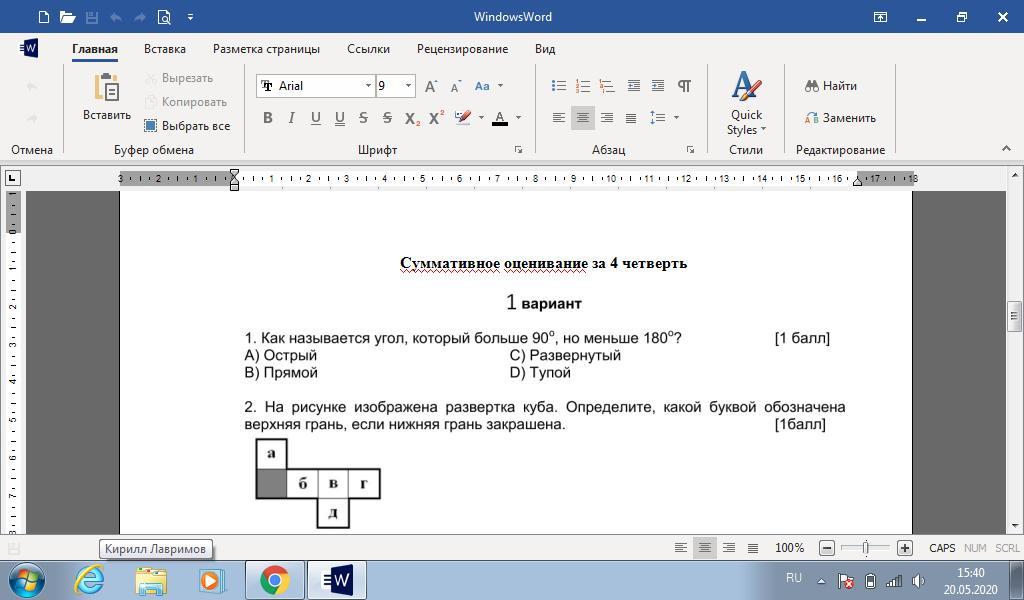1024x600 pixels.
Task: Open font color dropdown arrow
Action: click(519, 118)
